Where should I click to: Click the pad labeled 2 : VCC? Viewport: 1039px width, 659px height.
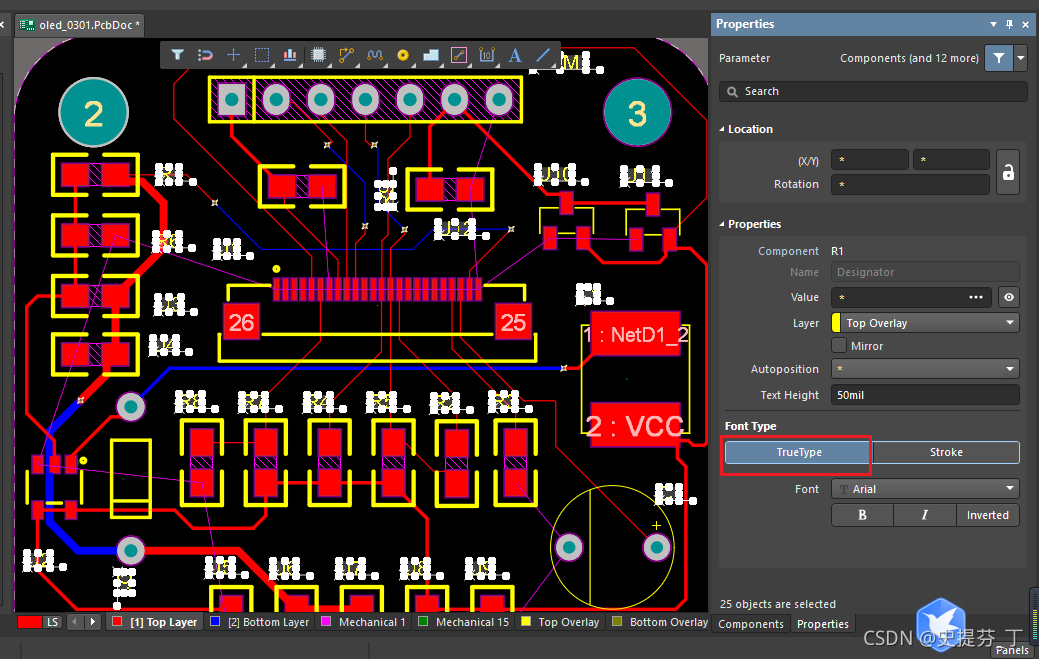tap(635, 425)
